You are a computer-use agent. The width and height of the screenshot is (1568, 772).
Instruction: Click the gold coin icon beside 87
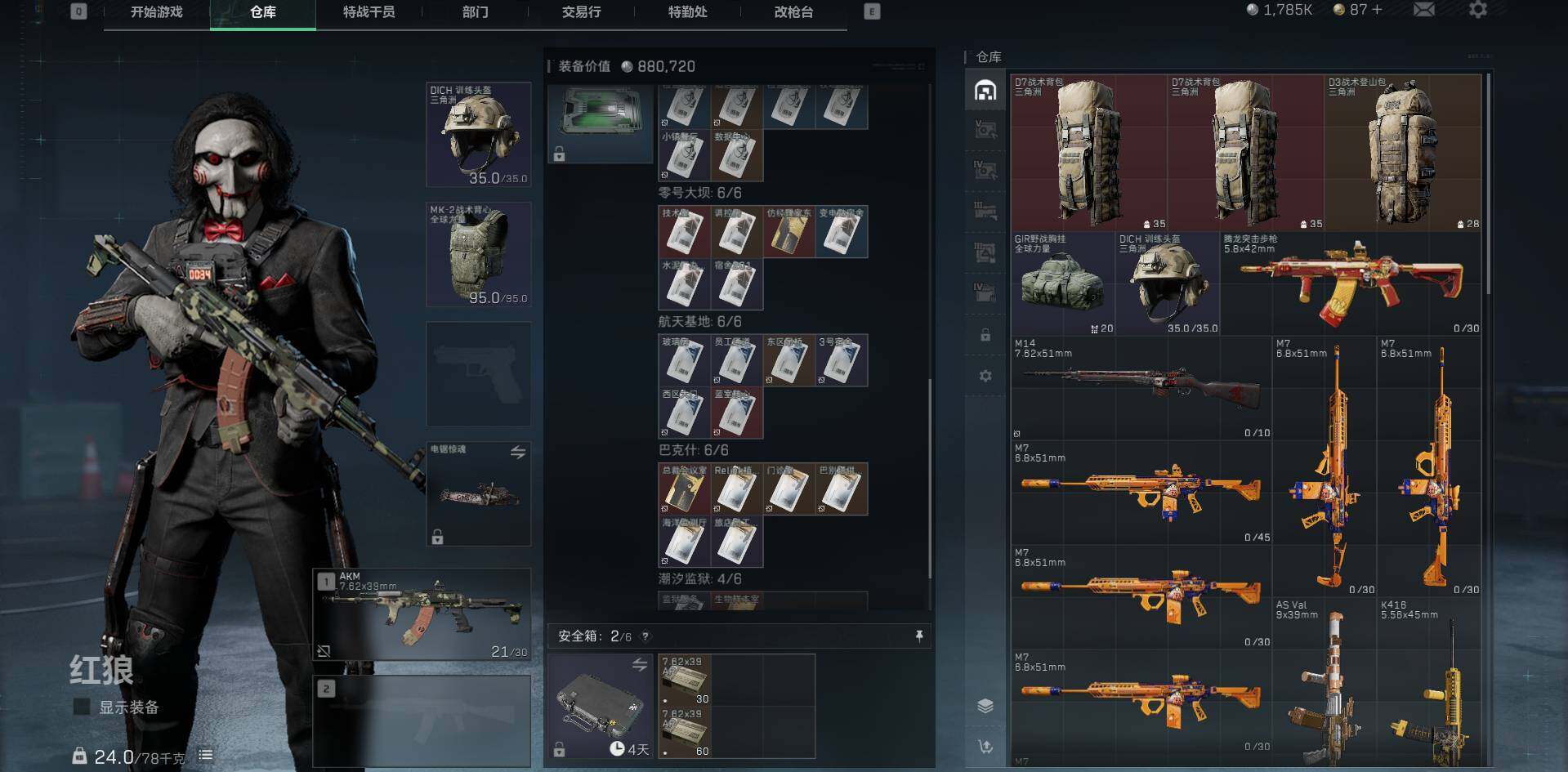pos(1339,10)
